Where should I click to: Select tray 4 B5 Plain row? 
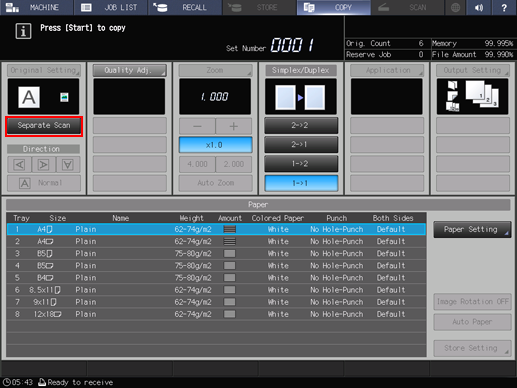click(216, 266)
